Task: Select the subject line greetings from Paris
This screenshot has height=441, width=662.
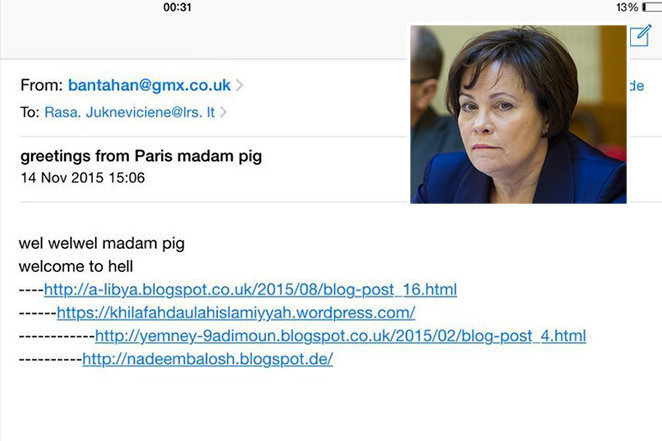Action: (141, 156)
